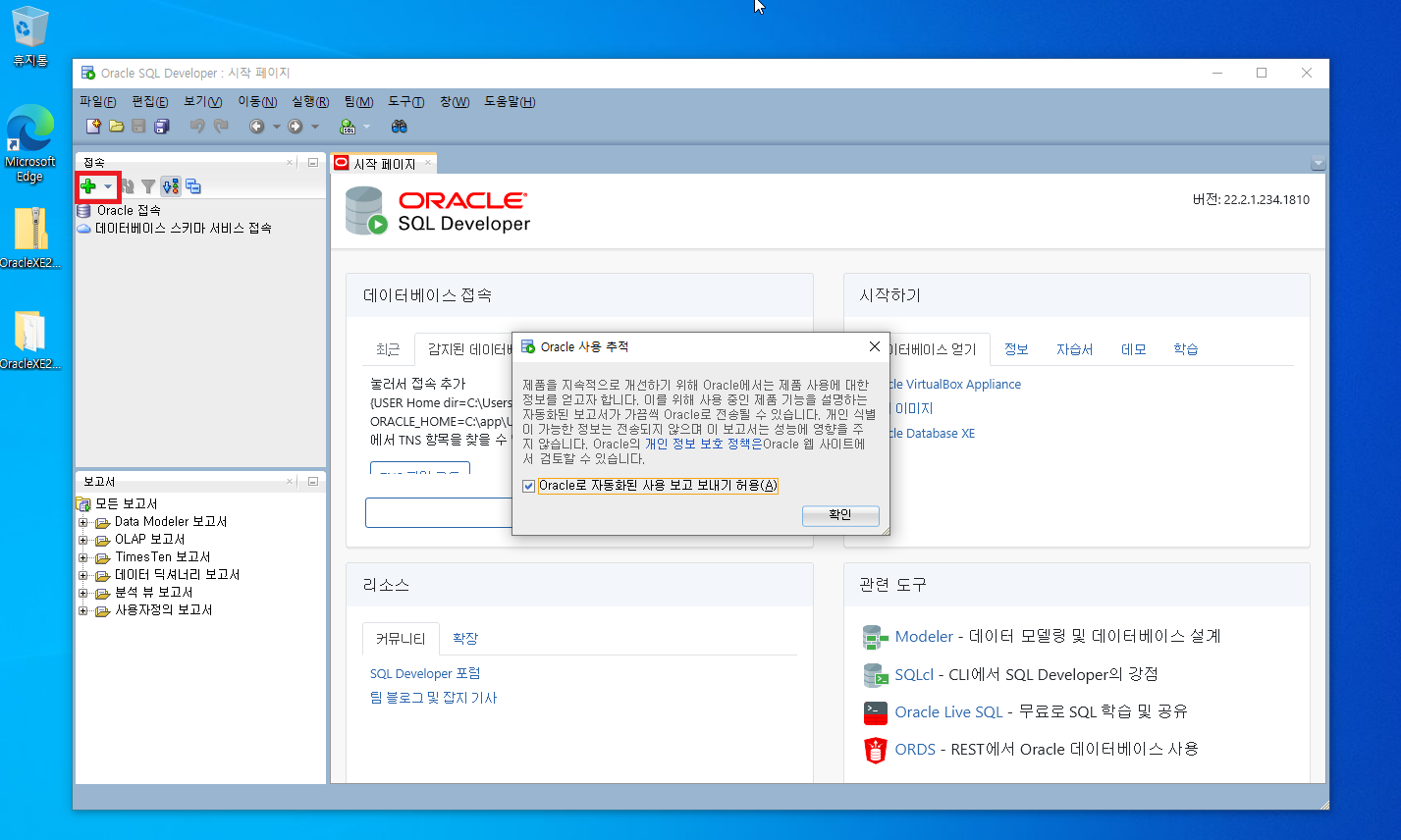The height and width of the screenshot is (840, 1401).
Task: Open the 도구(T) menu
Action: coord(406,102)
